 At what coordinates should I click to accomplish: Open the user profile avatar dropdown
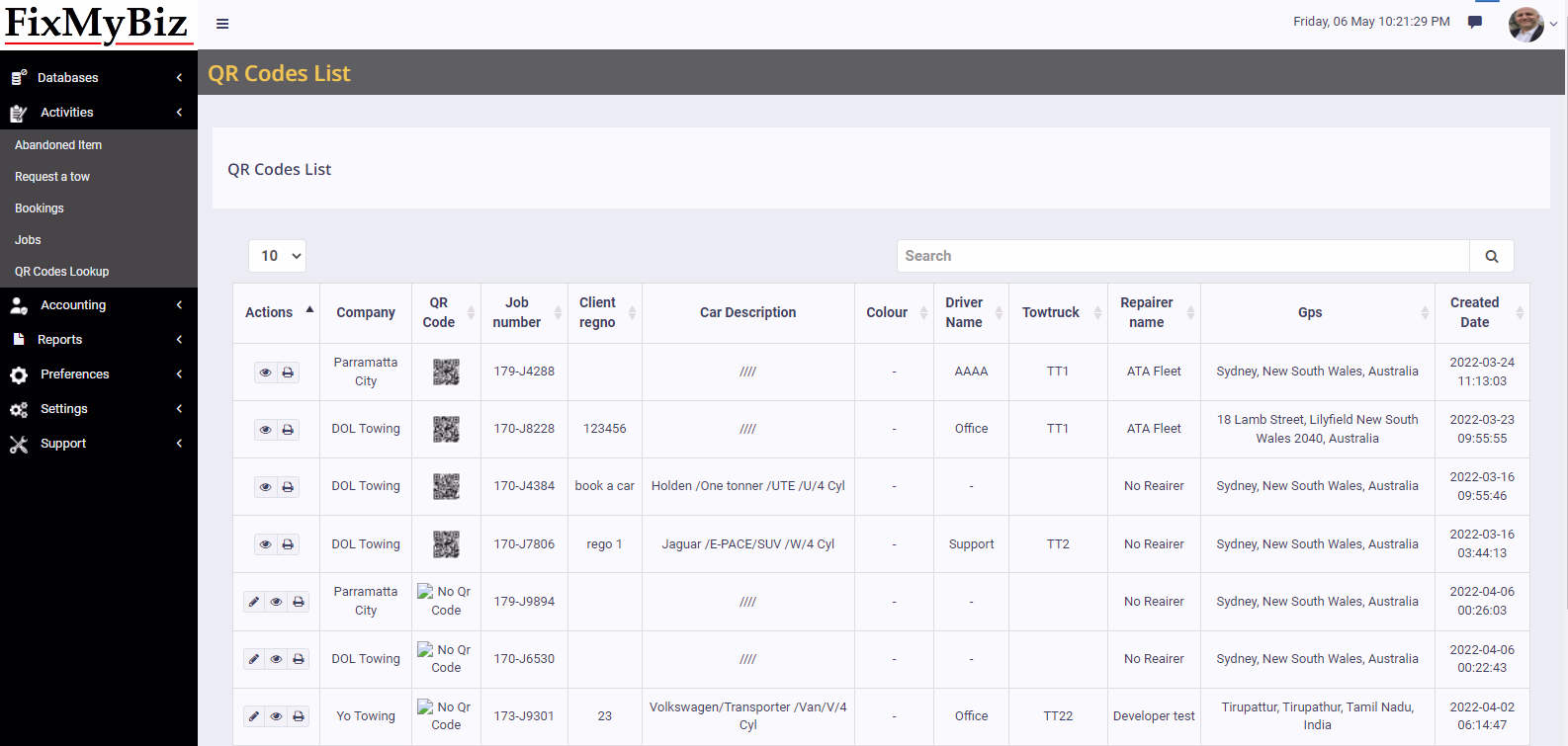pyautogui.click(x=1525, y=24)
